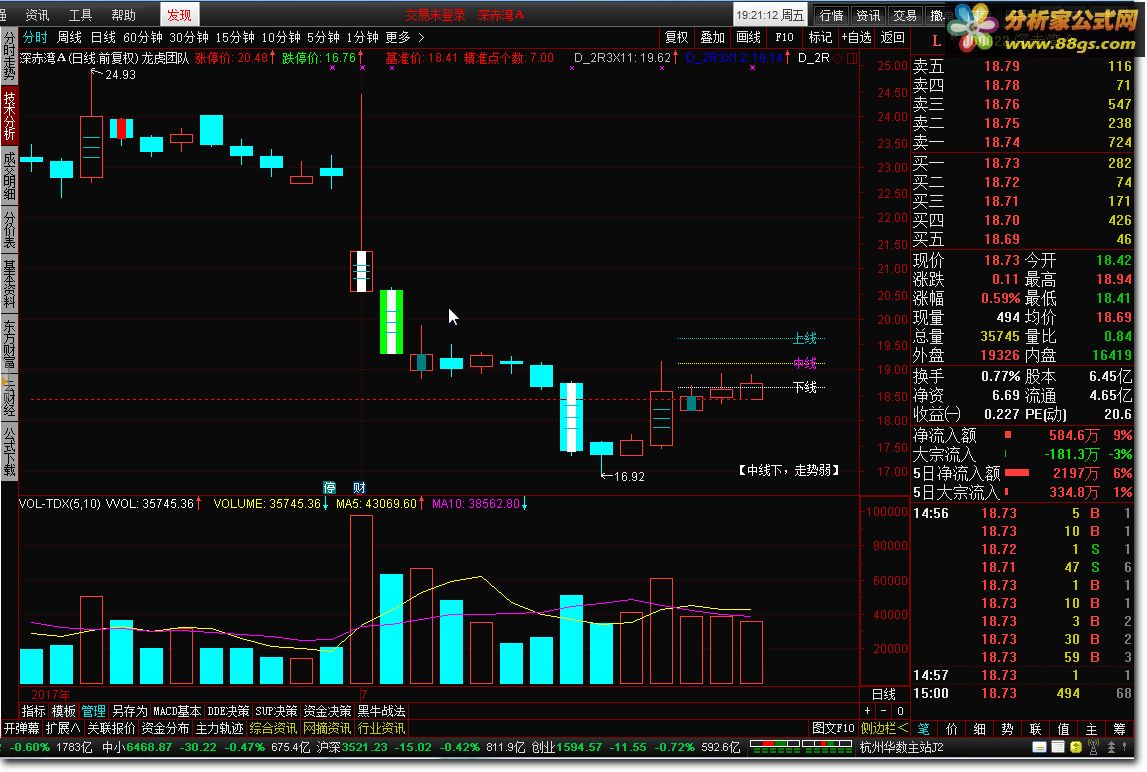The height and width of the screenshot is (772, 1147).
Task: Click 另存为 save-as tab
Action: coord(129,711)
